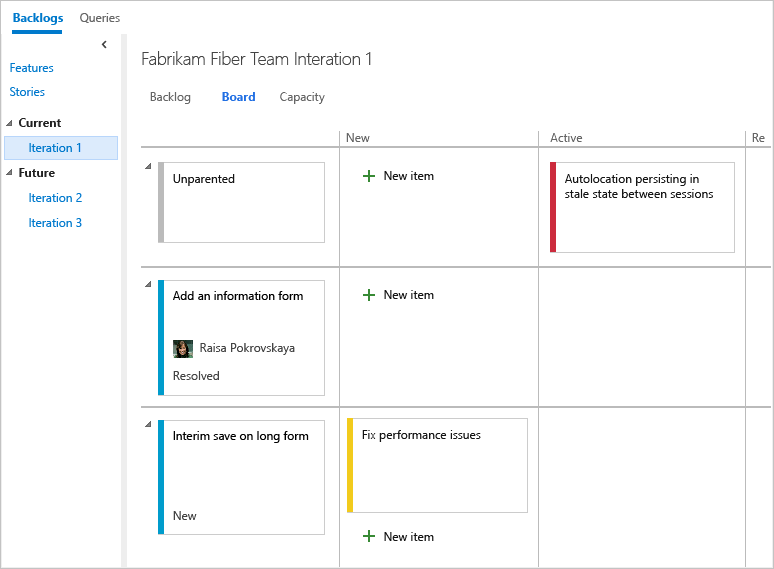Select Iteration 1 in the sidebar

tap(61, 148)
